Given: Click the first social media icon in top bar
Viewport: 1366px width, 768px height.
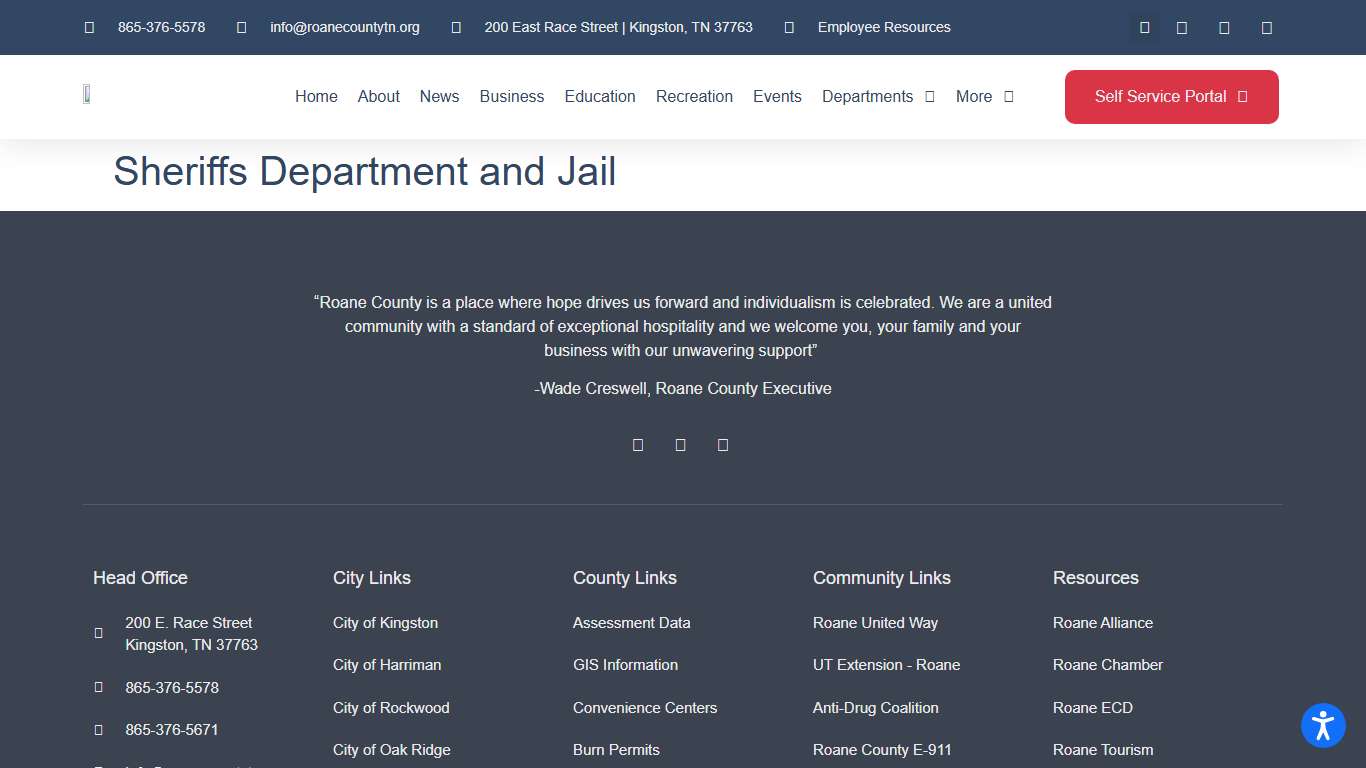Looking at the screenshot, I should 1144,27.
